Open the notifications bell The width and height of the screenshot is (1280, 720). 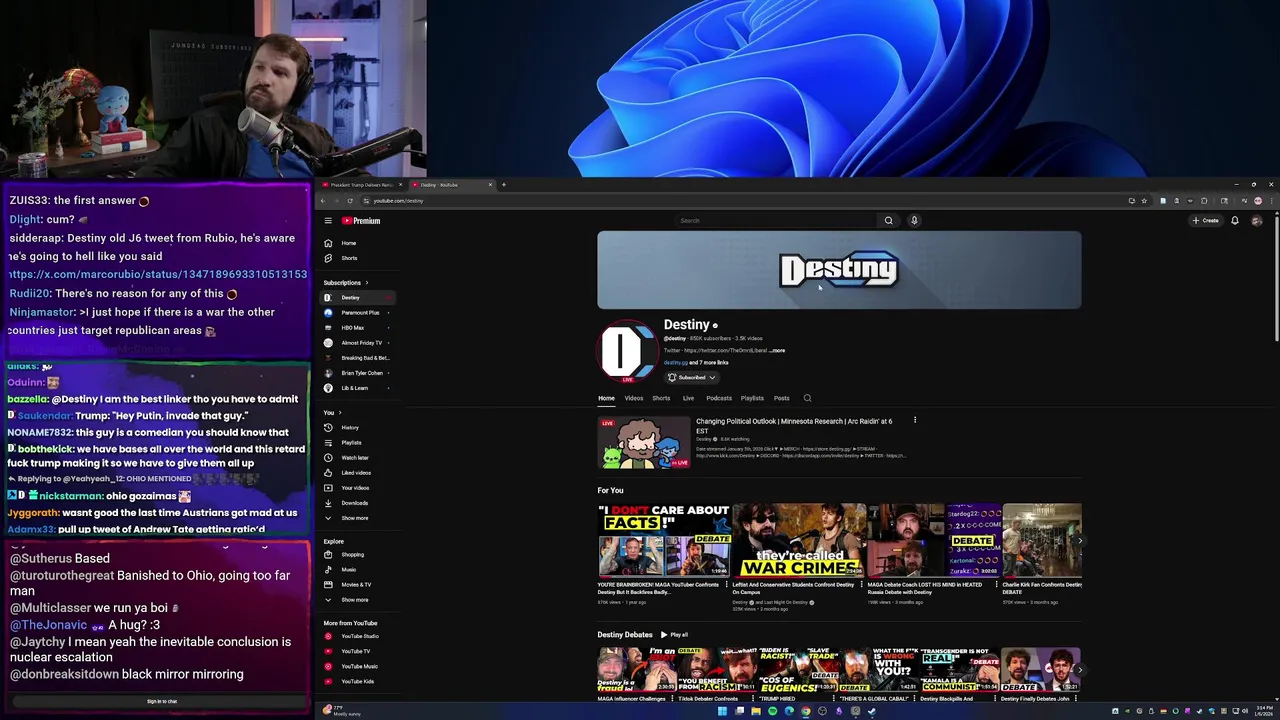pos(1235,221)
